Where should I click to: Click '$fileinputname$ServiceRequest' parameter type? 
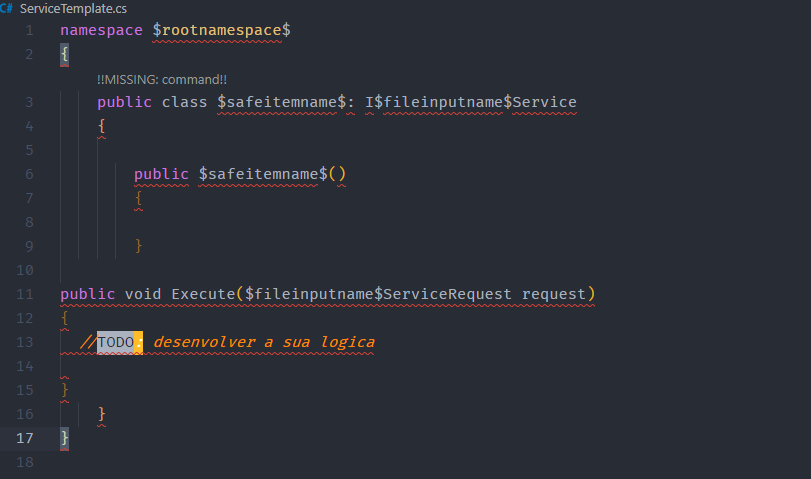pos(378,294)
